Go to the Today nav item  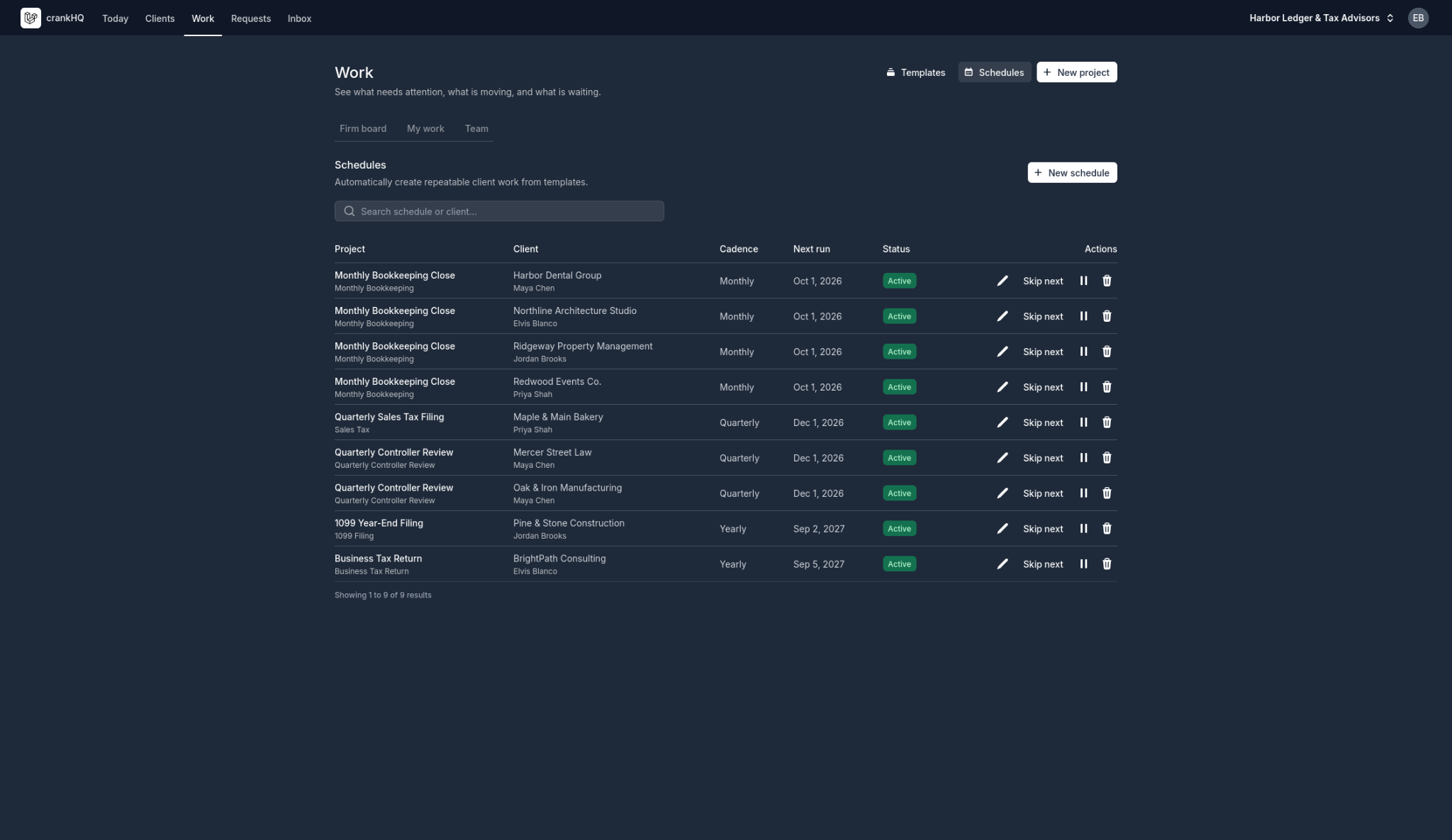[115, 18]
